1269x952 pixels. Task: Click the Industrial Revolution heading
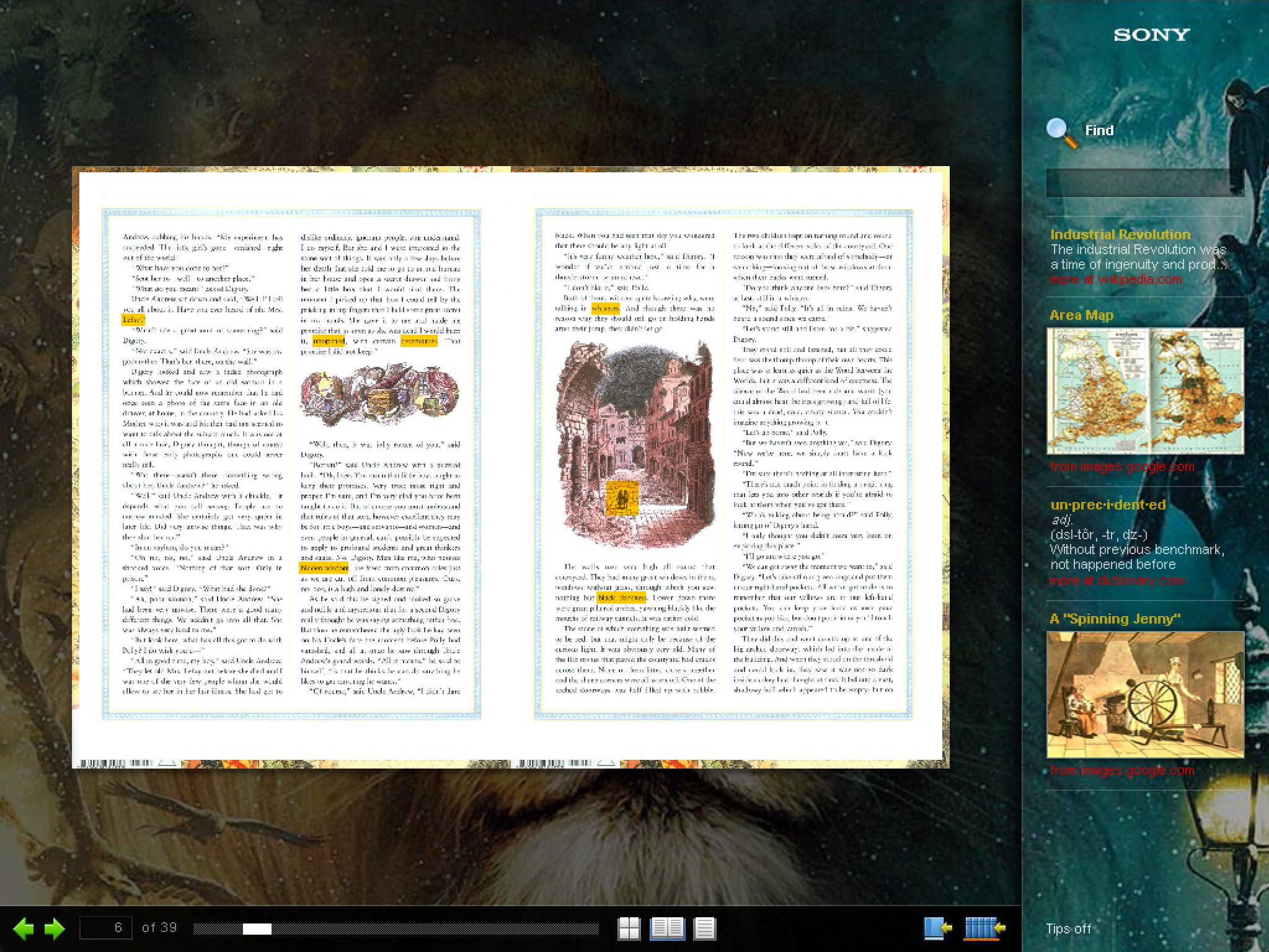1120,234
